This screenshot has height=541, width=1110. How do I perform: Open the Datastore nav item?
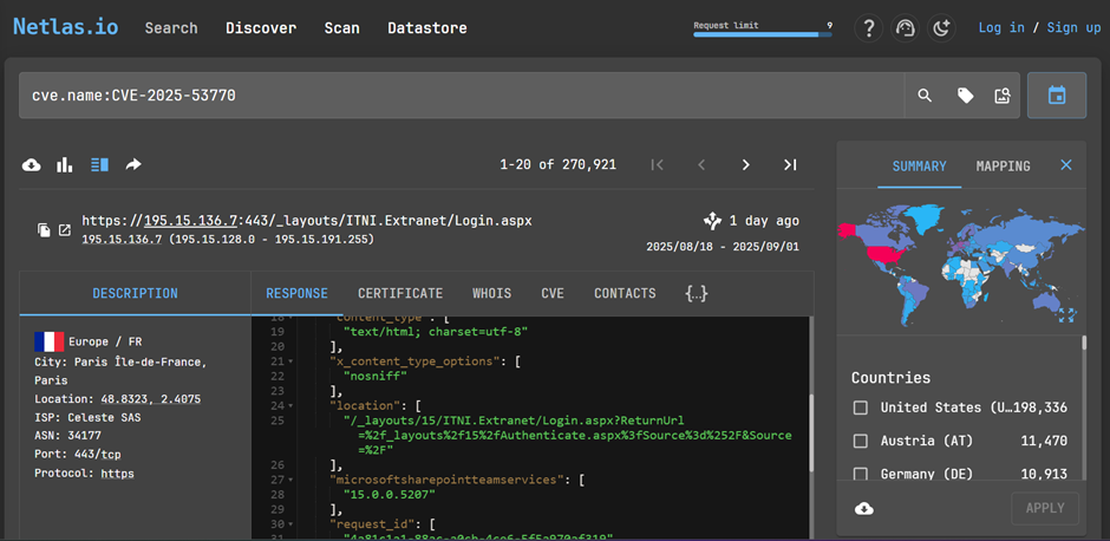pyautogui.click(x=428, y=28)
